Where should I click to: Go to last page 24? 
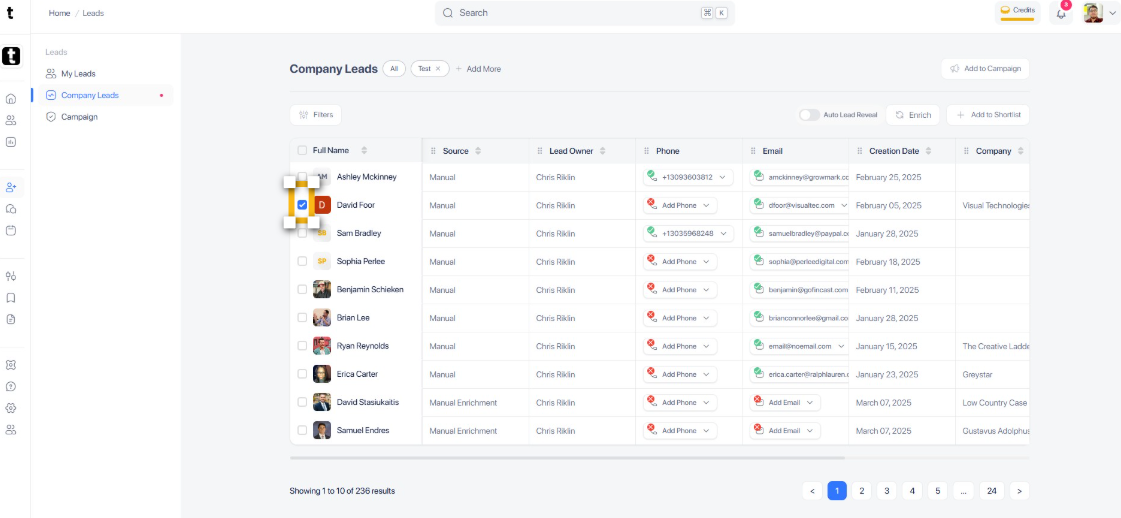click(992, 491)
